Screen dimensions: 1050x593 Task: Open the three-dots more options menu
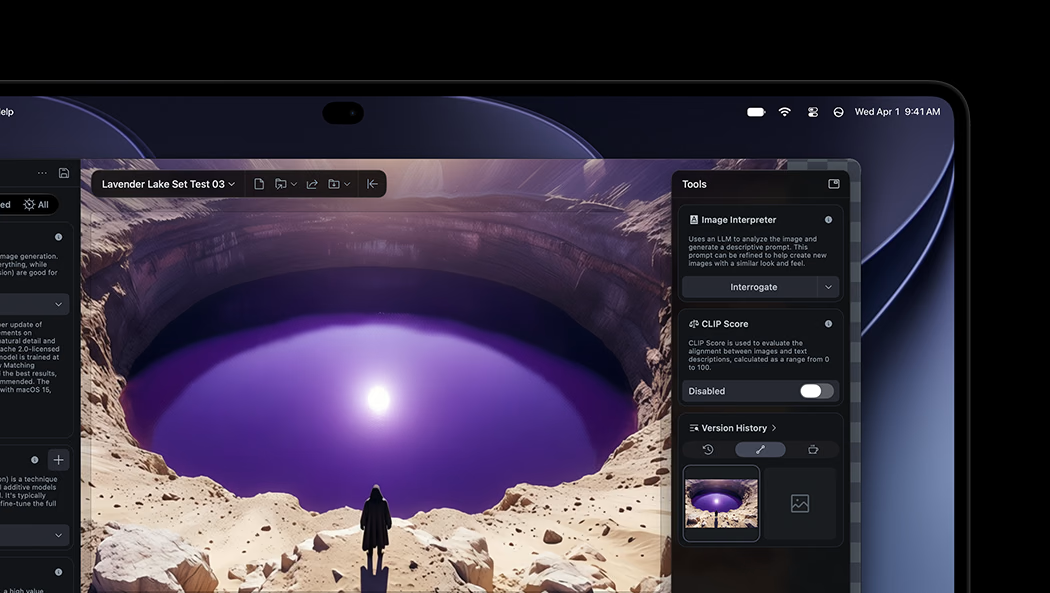[42, 173]
